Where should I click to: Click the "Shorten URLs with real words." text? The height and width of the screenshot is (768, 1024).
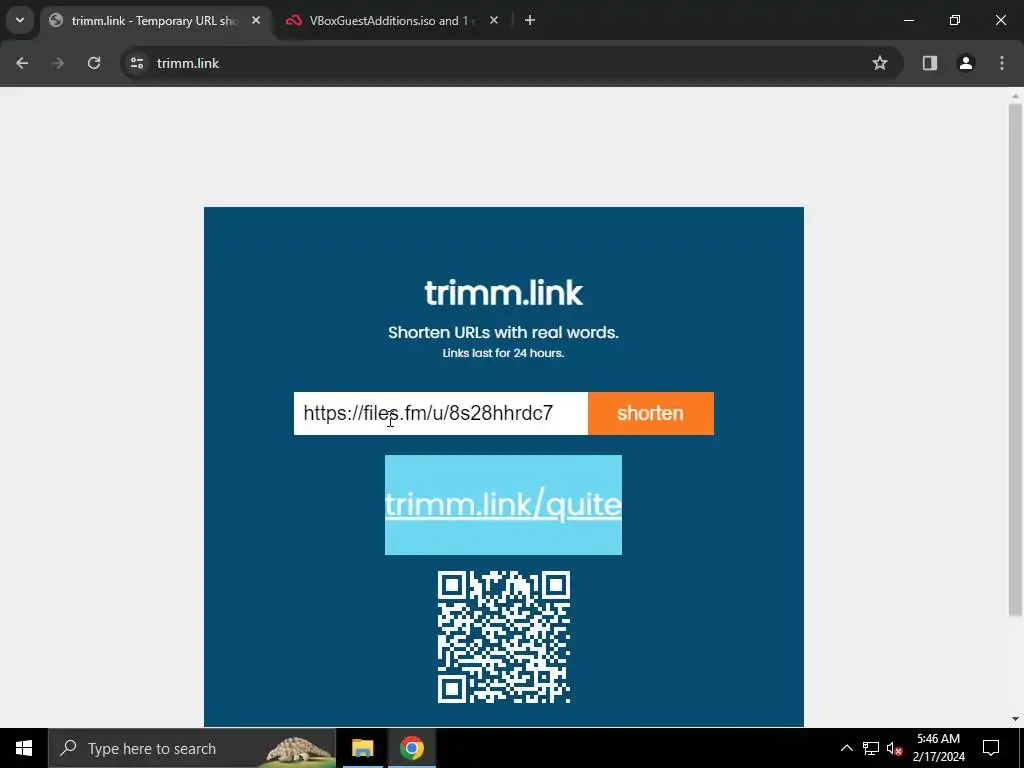tap(503, 332)
